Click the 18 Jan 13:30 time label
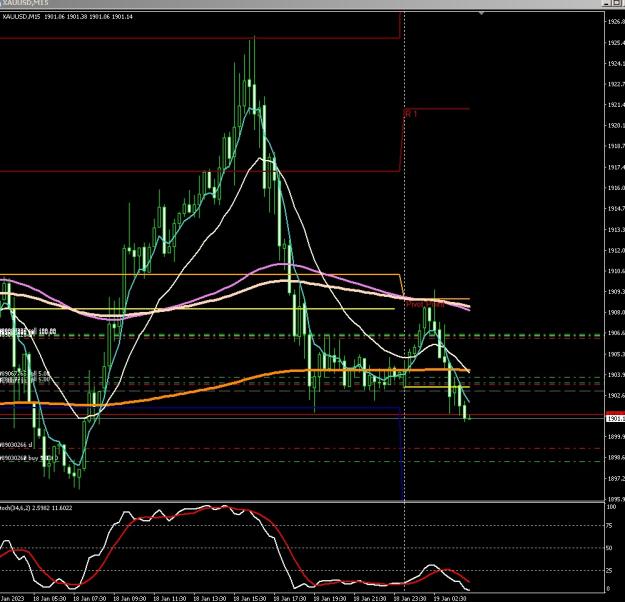This screenshot has height=602, width=625. coord(209,598)
